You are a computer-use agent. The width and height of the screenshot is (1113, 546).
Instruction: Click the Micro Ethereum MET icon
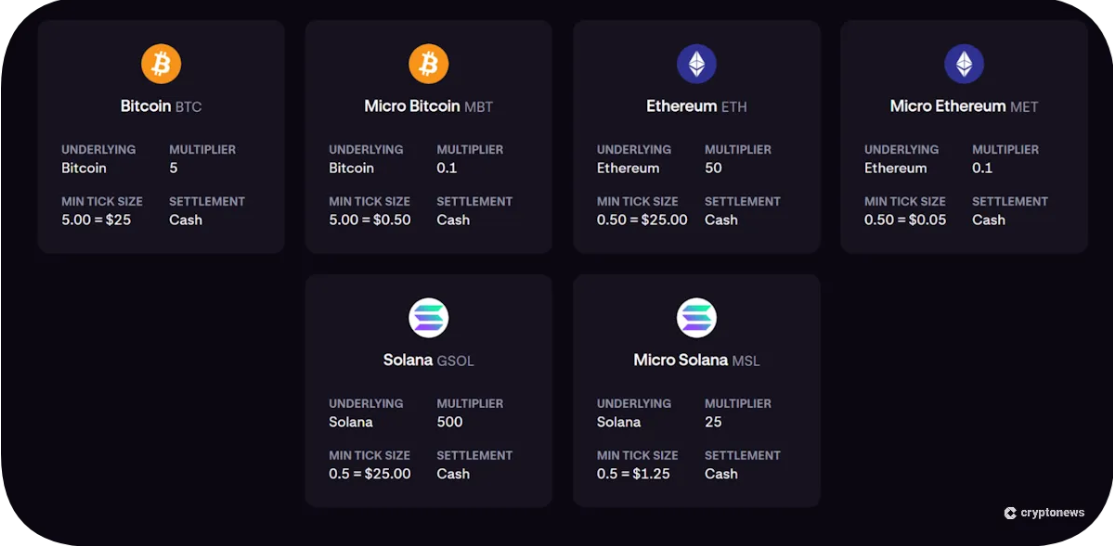[964, 65]
